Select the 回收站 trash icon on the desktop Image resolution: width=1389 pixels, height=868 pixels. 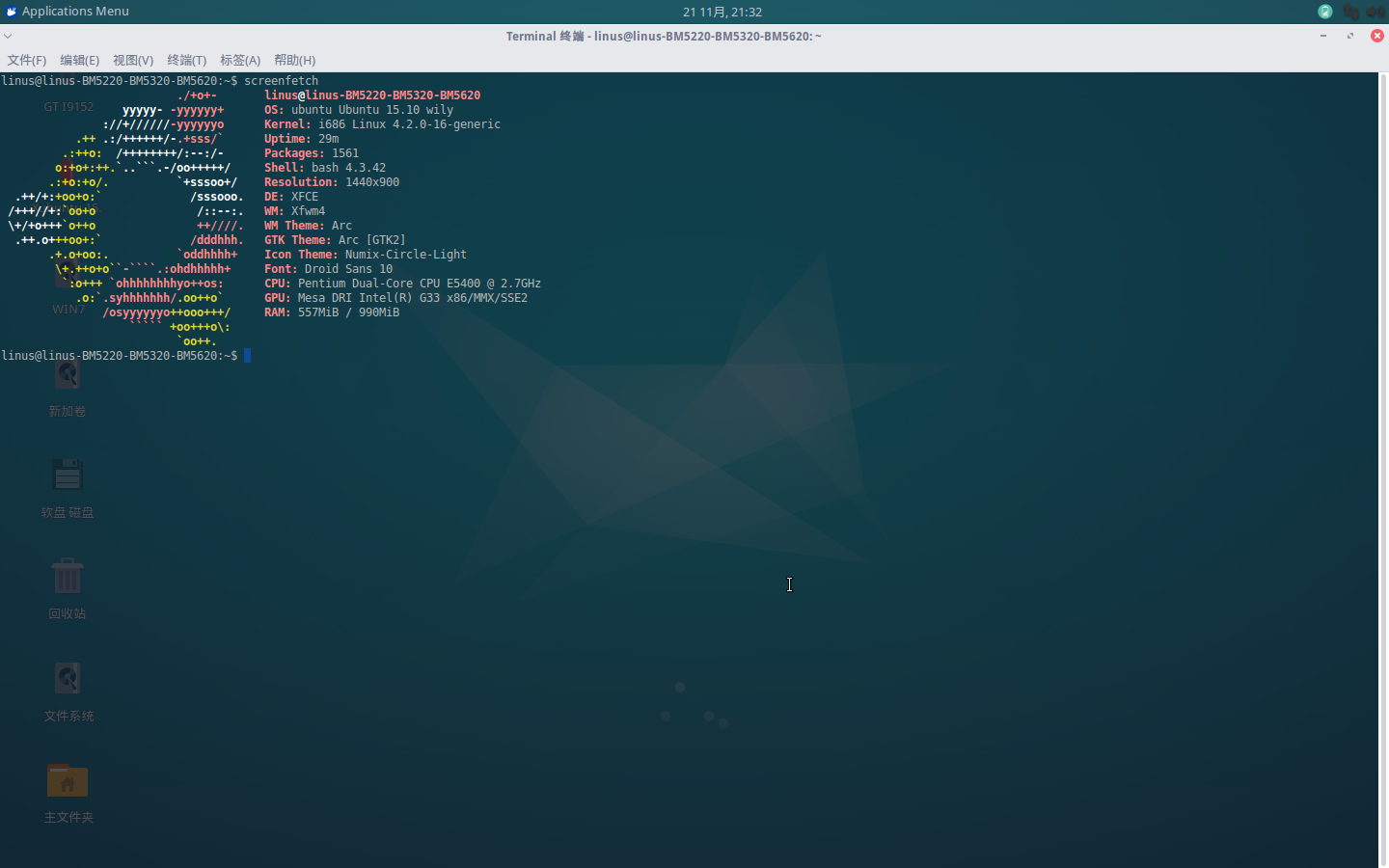68,576
